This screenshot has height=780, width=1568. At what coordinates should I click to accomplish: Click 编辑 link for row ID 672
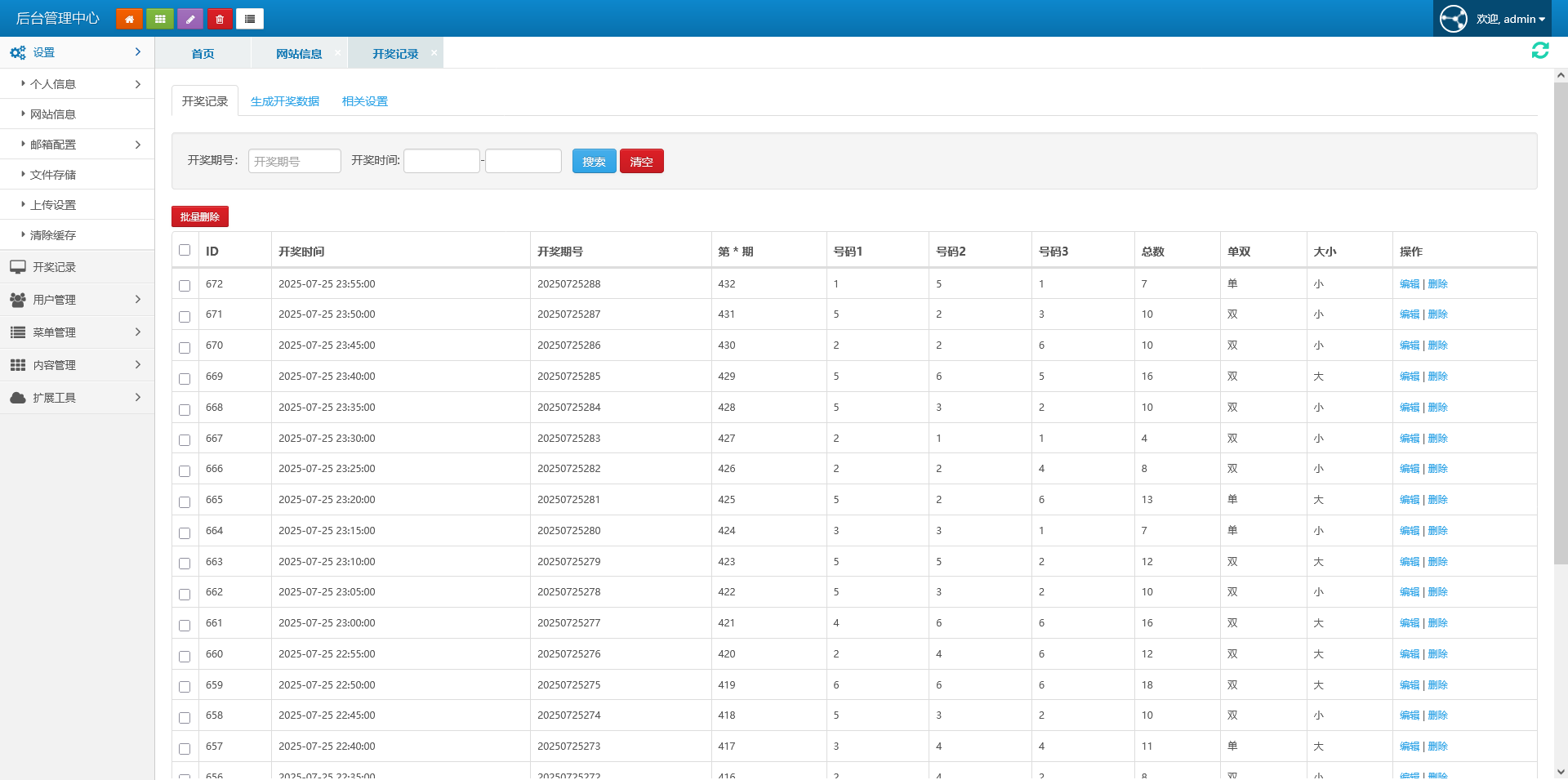coord(1410,284)
